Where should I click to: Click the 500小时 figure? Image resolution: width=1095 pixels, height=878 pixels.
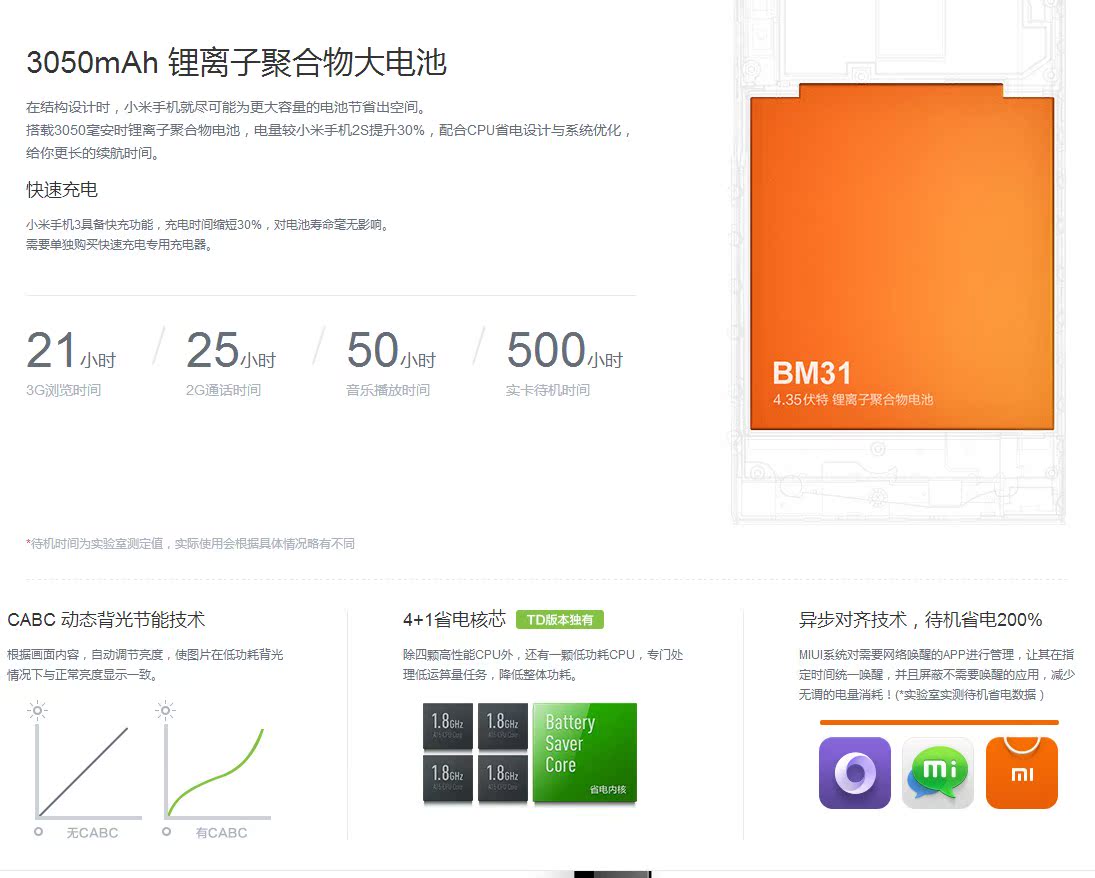[x=564, y=350]
